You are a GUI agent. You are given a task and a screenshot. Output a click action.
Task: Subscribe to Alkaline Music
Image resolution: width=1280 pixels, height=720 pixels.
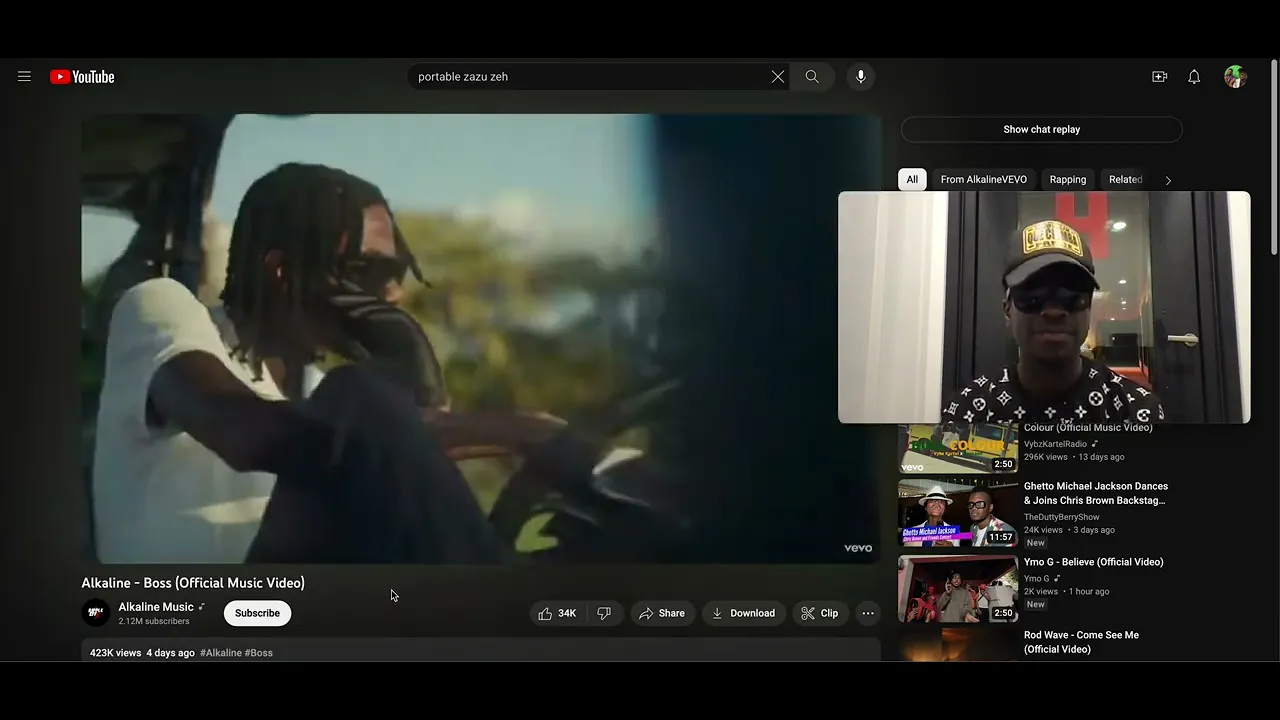(x=257, y=613)
